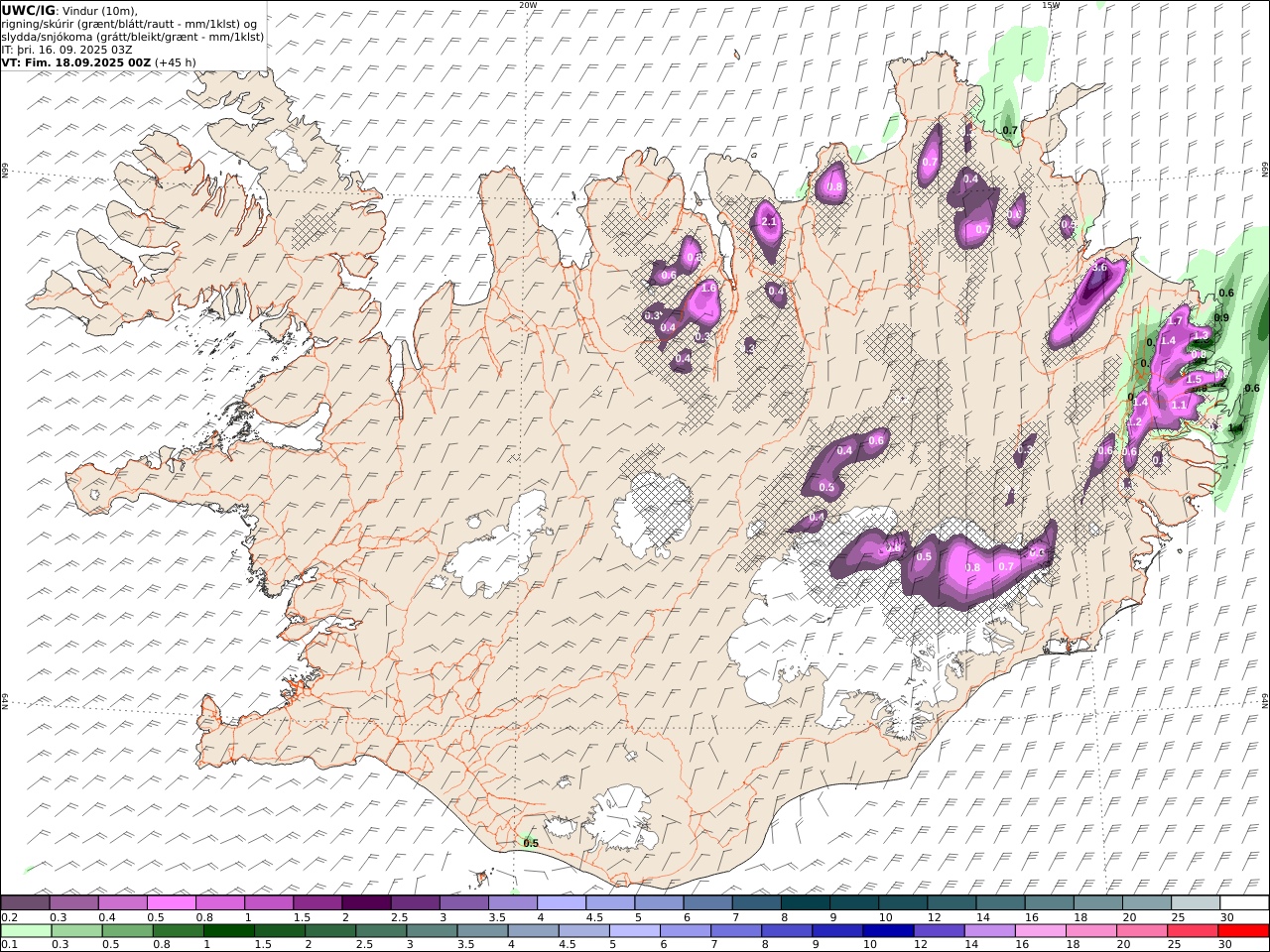Click the green '0.5' value on the south coast

click(531, 844)
